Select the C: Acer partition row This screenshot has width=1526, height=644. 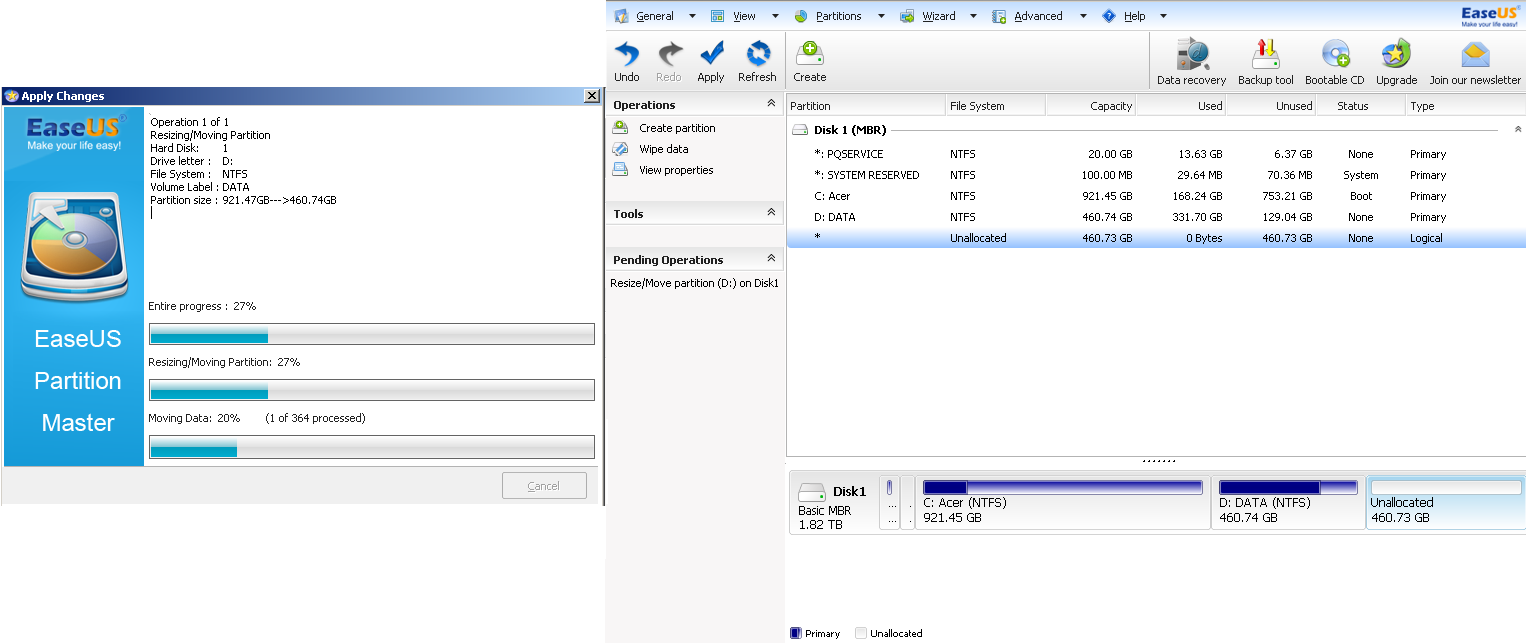click(1156, 196)
